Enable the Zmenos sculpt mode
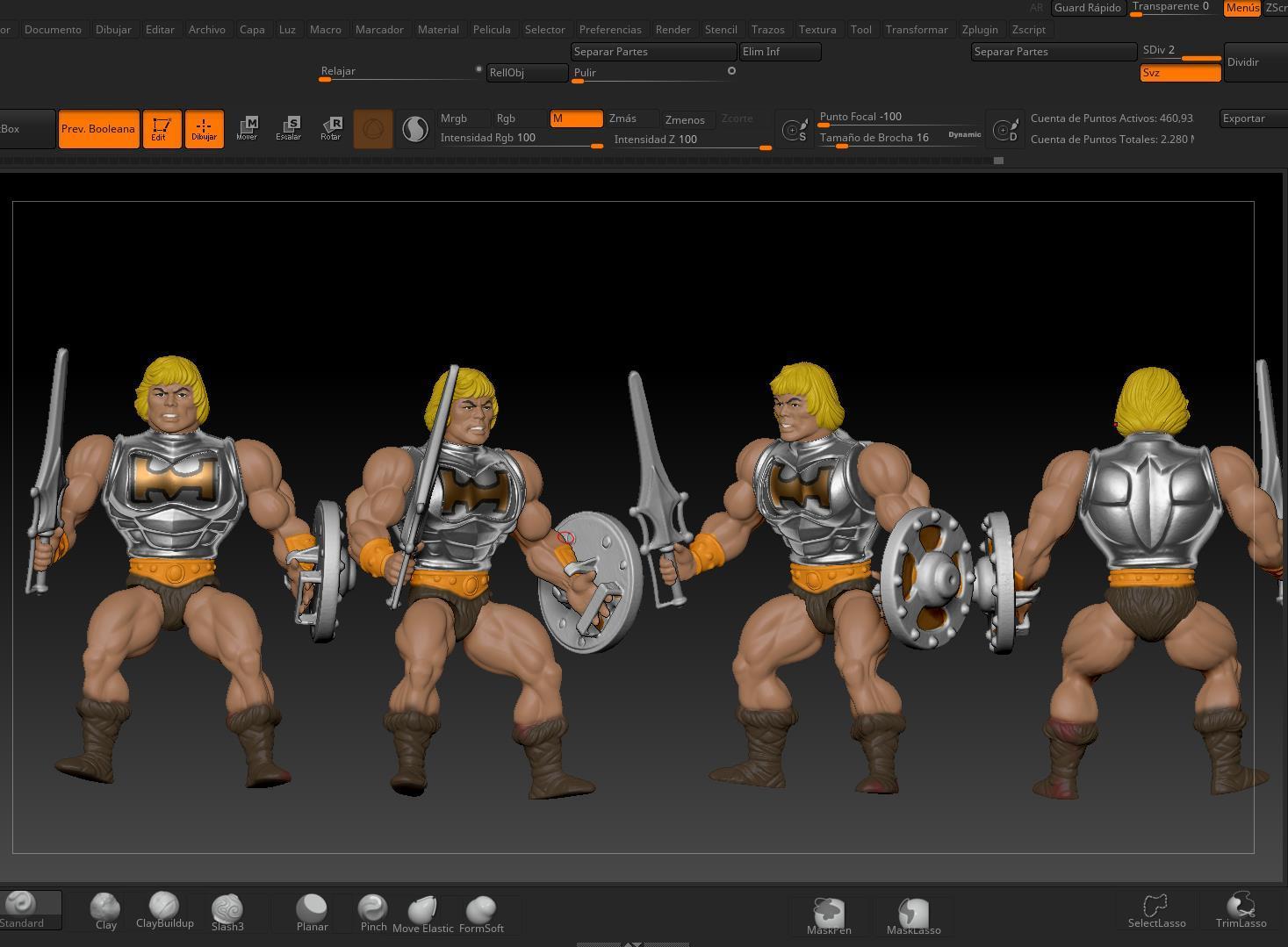 pos(685,119)
